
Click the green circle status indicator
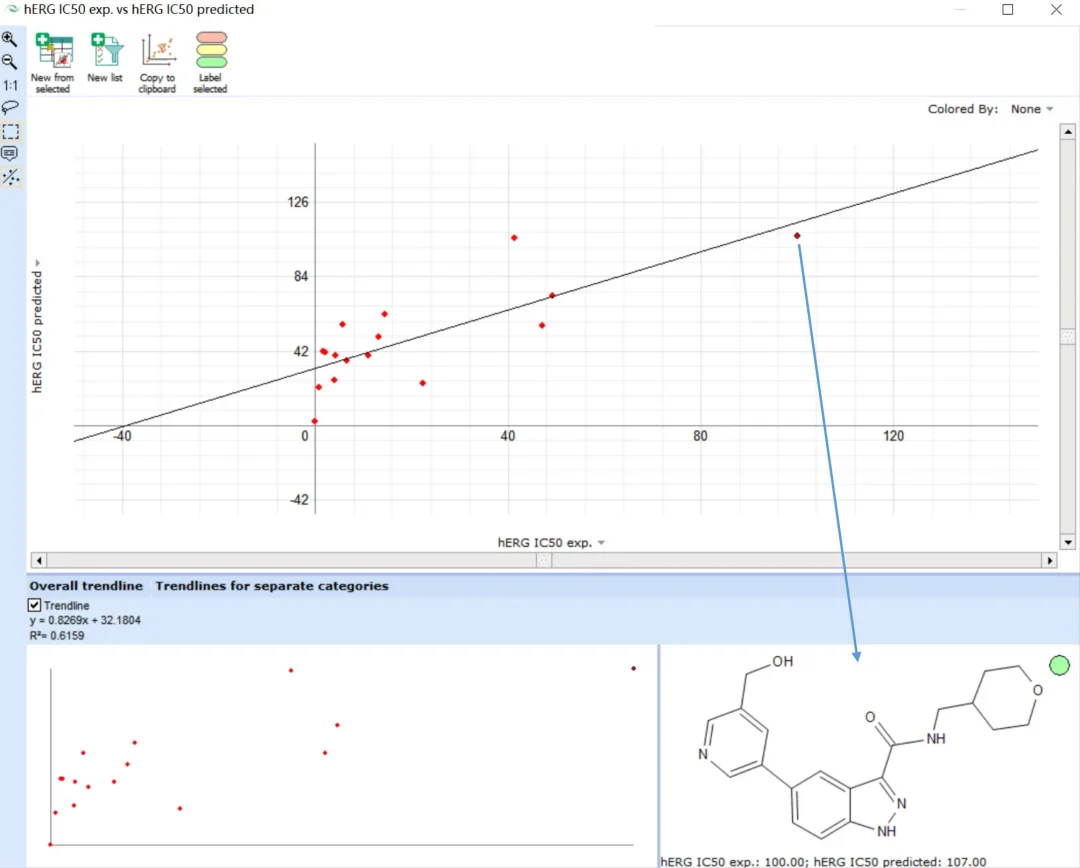[1059, 665]
